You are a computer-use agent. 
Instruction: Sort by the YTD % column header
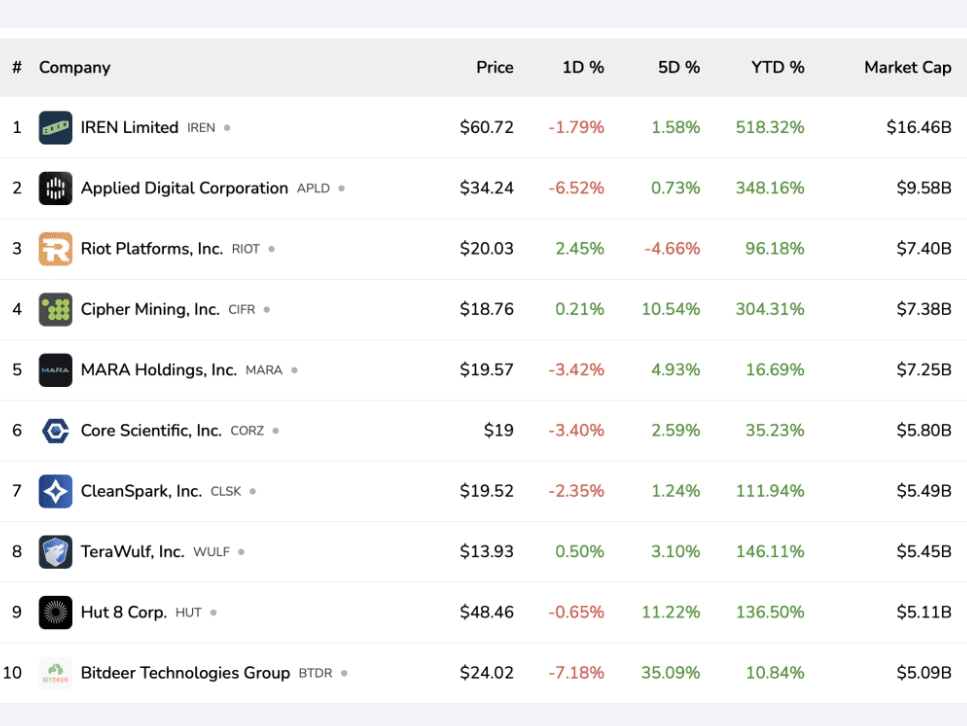click(777, 68)
